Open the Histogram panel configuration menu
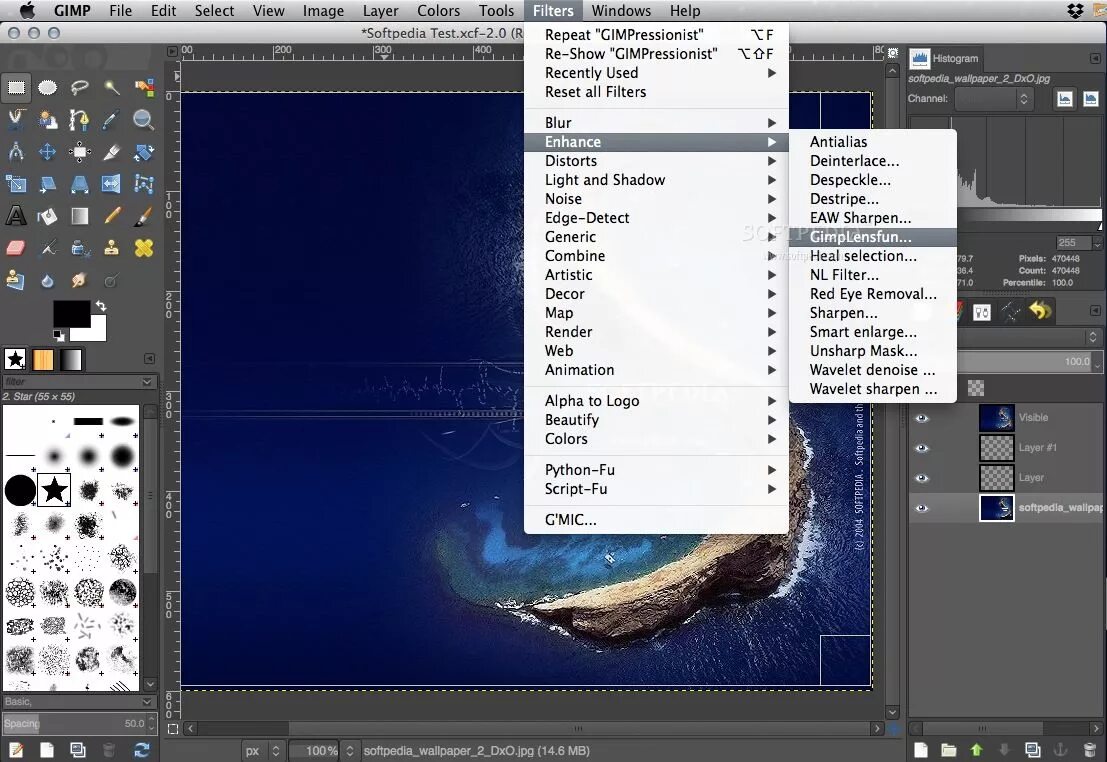The image size is (1107, 762). click(x=1095, y=59)
